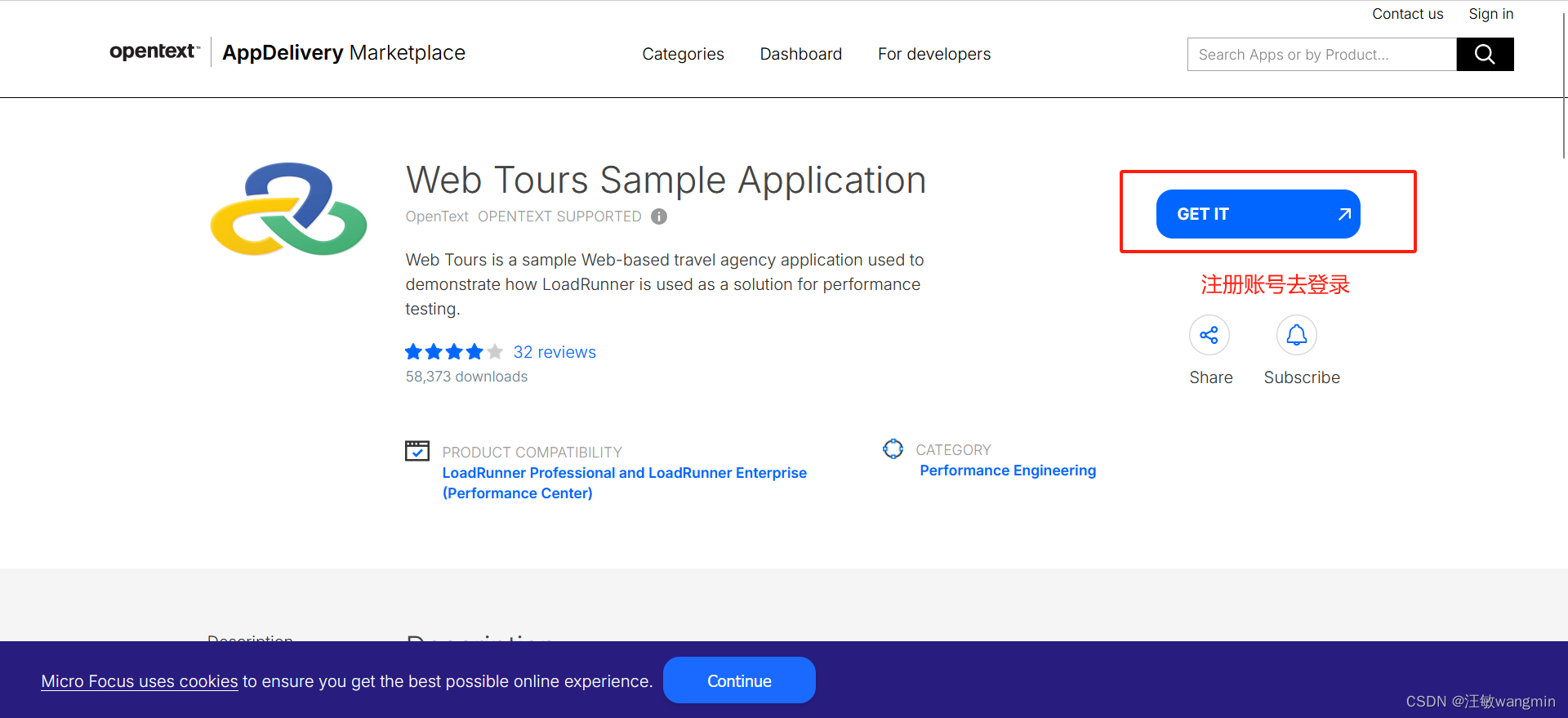Click the Search Apps input field
The image size is (1568, 718).
pyautogui.click(x=1322, y=54)
